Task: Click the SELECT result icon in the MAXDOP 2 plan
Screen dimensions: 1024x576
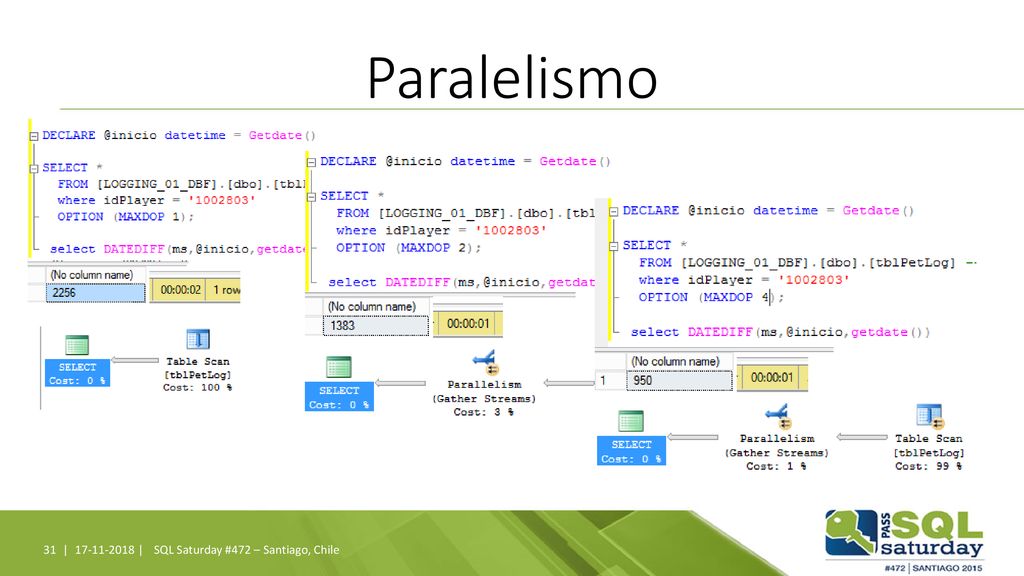Action: (x=339, y=367)
